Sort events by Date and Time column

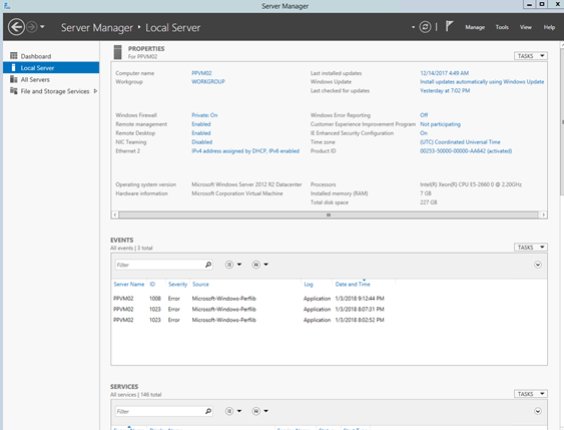click(352, 284)
